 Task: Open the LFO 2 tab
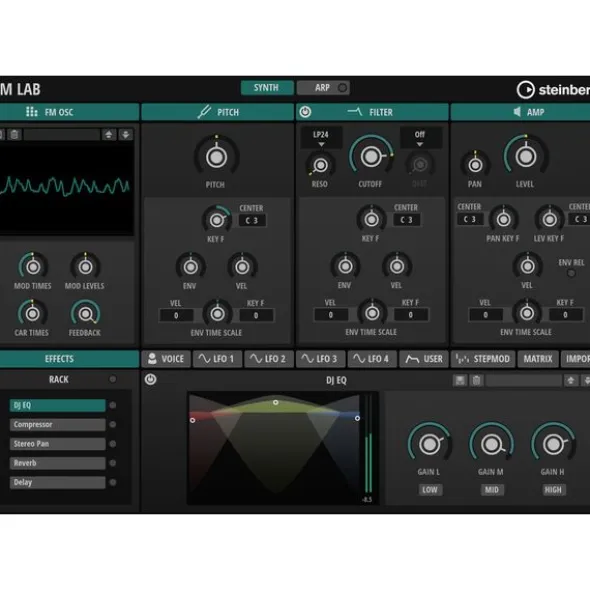[x=269, y=359]
